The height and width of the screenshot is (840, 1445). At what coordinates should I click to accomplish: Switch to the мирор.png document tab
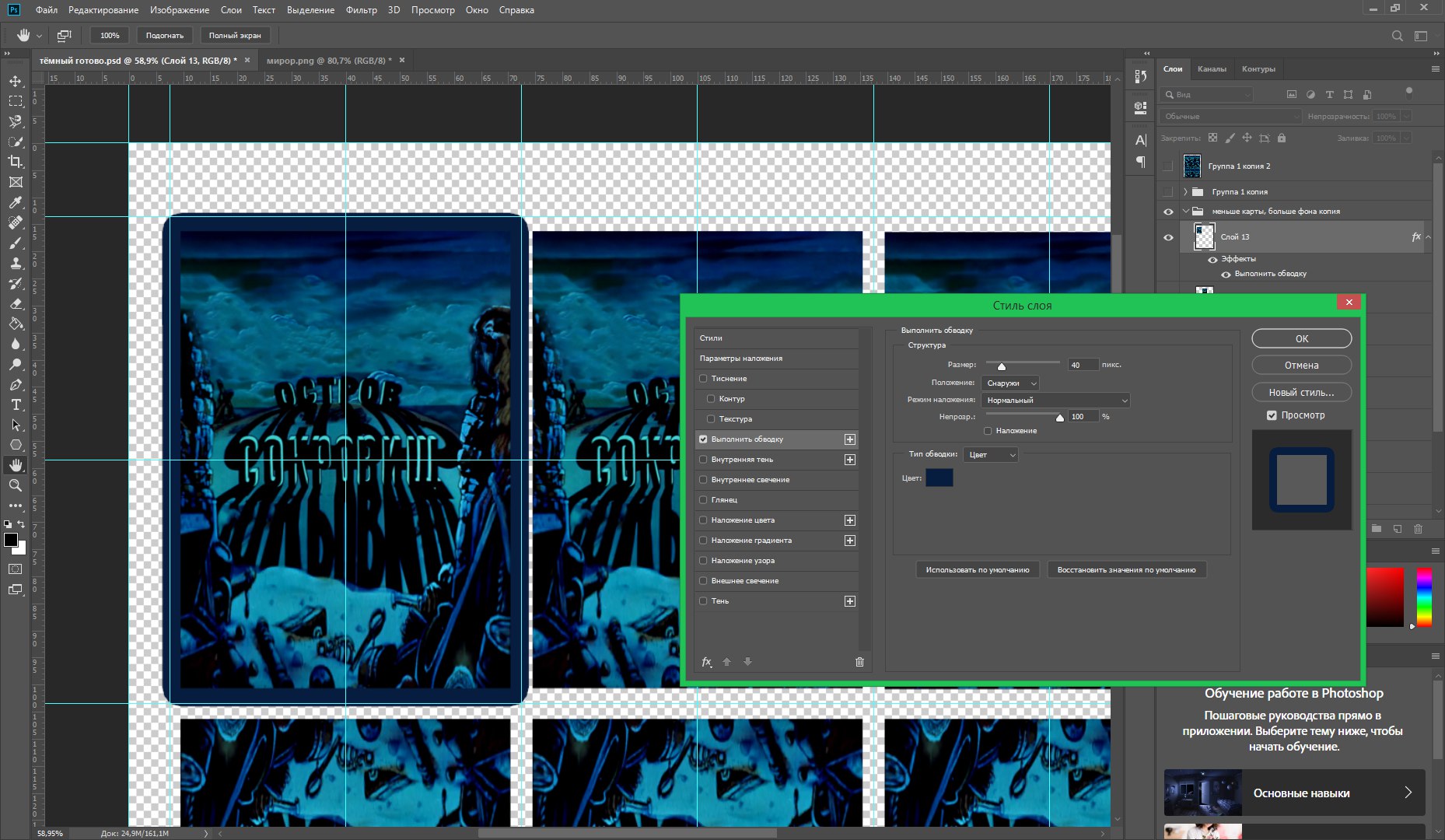pyautogui.click(x=329, y=61)
